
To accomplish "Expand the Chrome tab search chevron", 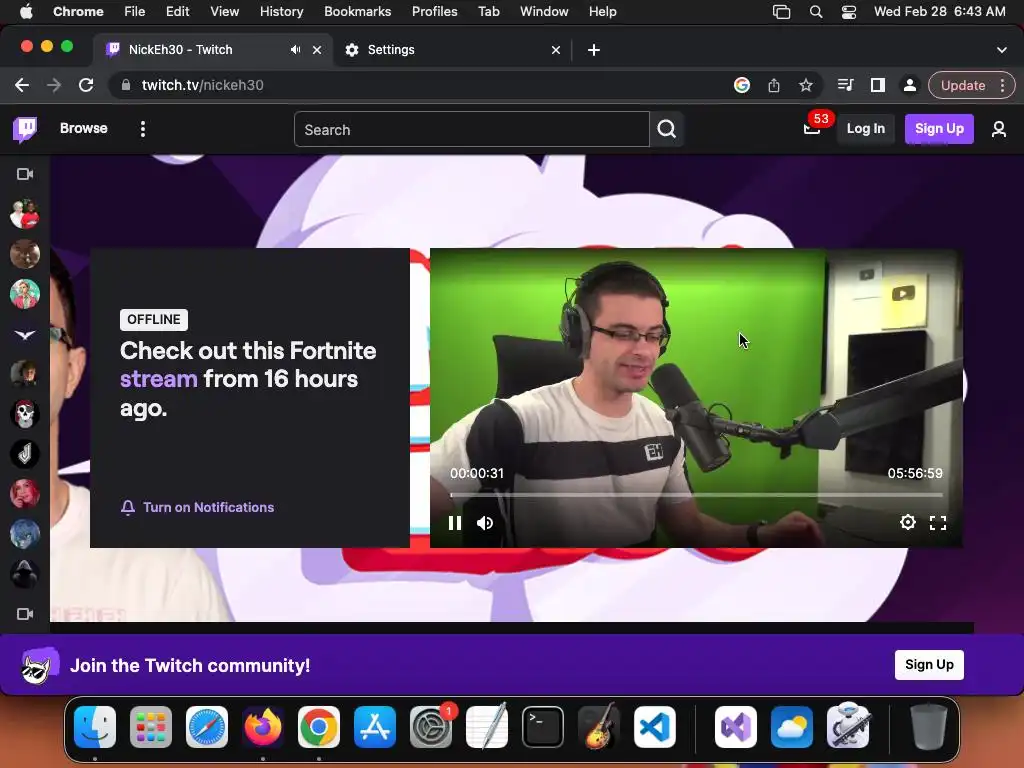I will [1002, 50].
